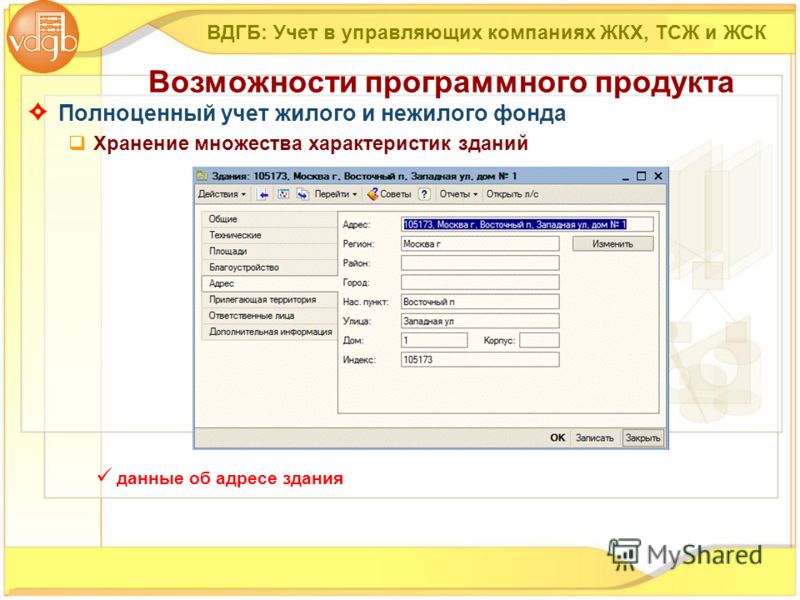800x600 pixels.
Task: Click the Нас. пункт field
Action: 480,302
